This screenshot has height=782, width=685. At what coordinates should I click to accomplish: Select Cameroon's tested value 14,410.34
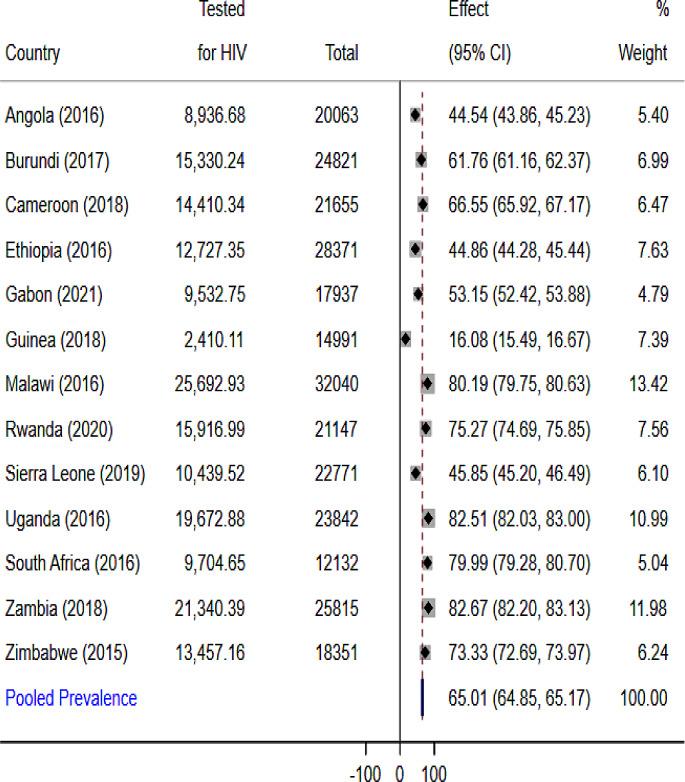tap(210, 205)
